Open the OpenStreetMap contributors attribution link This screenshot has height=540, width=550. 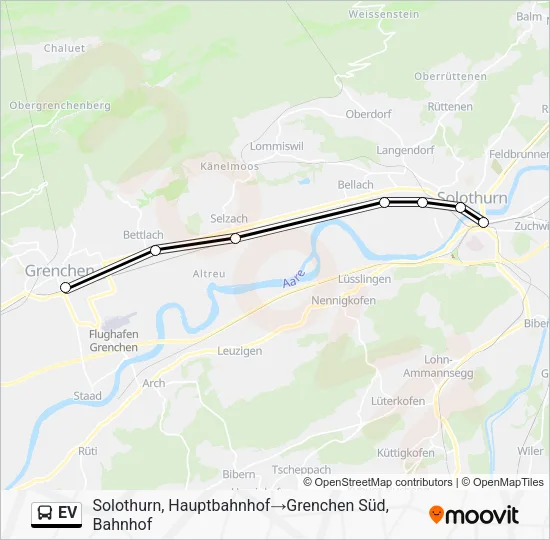[378, 482]
